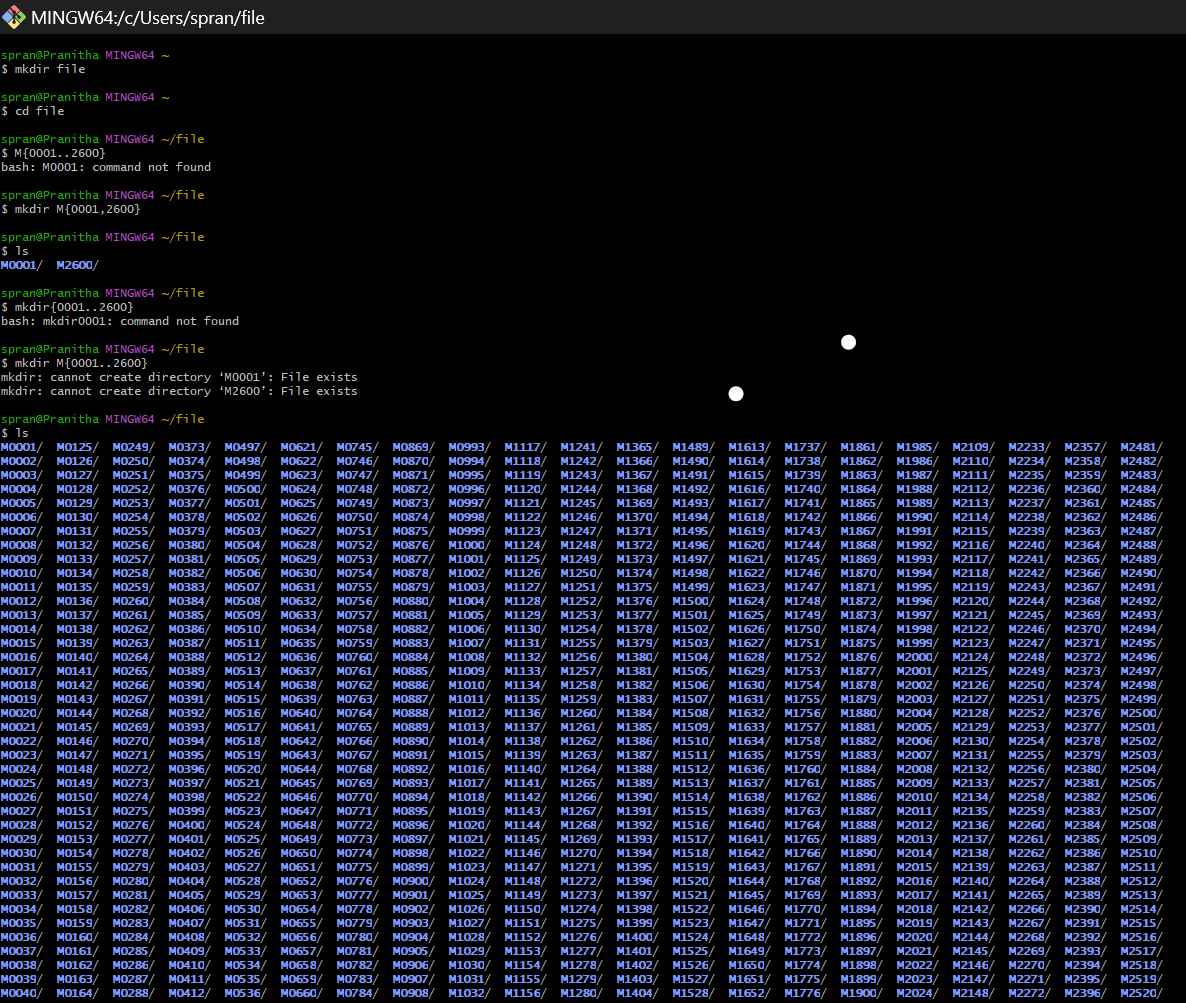Click directory M0125/ in listing
The height and width of the screenshot is (1003, 1186).
pos(77,447)
